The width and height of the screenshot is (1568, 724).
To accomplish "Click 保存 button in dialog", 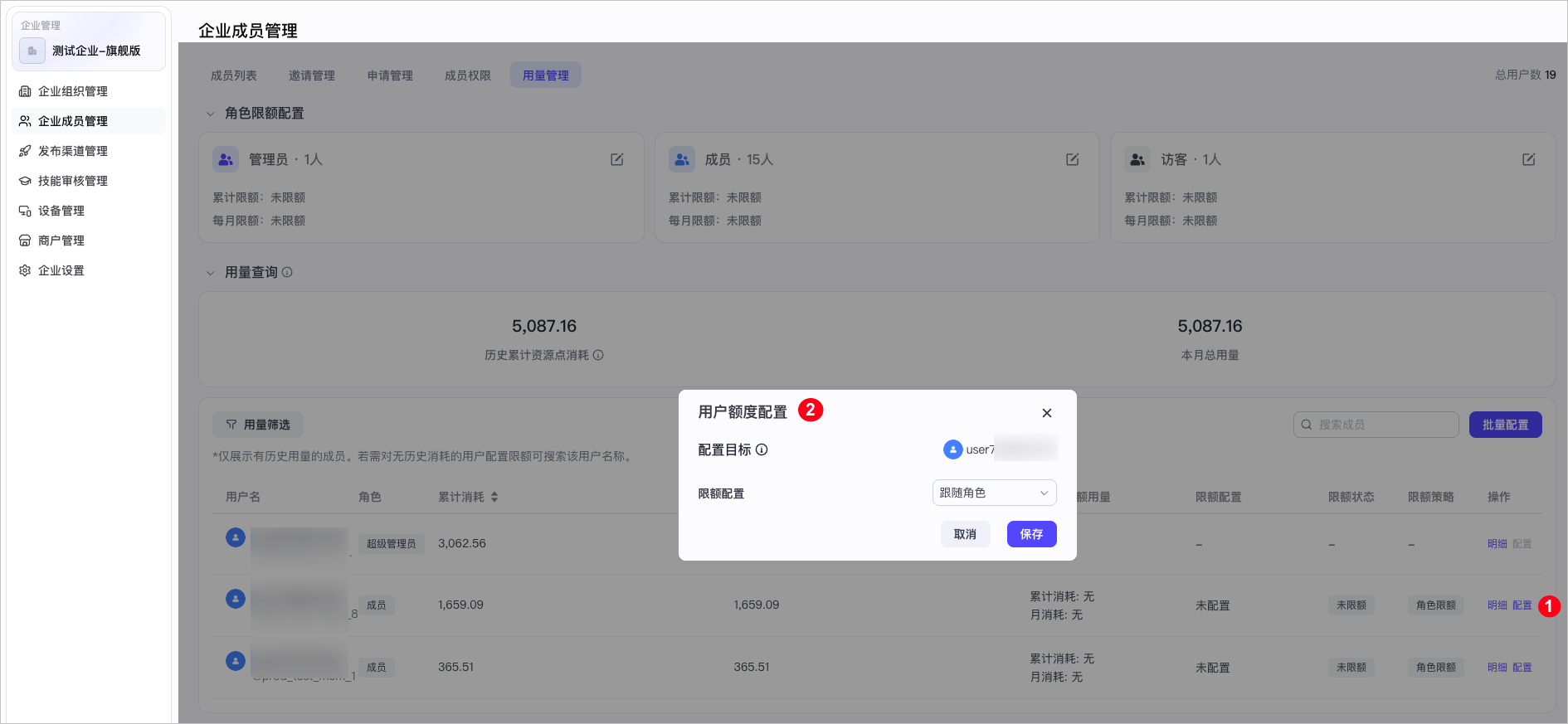I will pyautogui.click(x=1031, y=534).
